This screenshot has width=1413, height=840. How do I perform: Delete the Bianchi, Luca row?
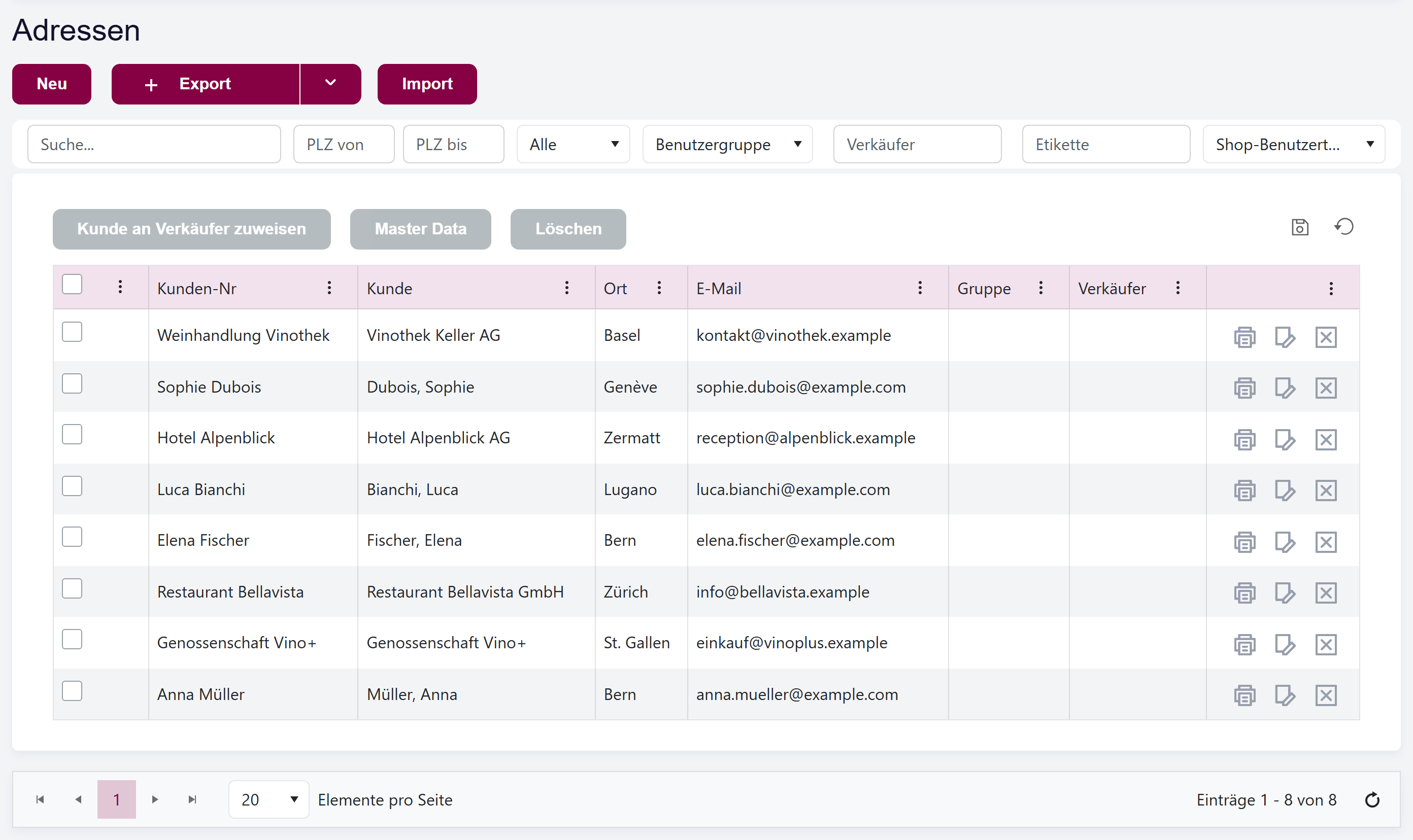click(x=1326, y=491)
